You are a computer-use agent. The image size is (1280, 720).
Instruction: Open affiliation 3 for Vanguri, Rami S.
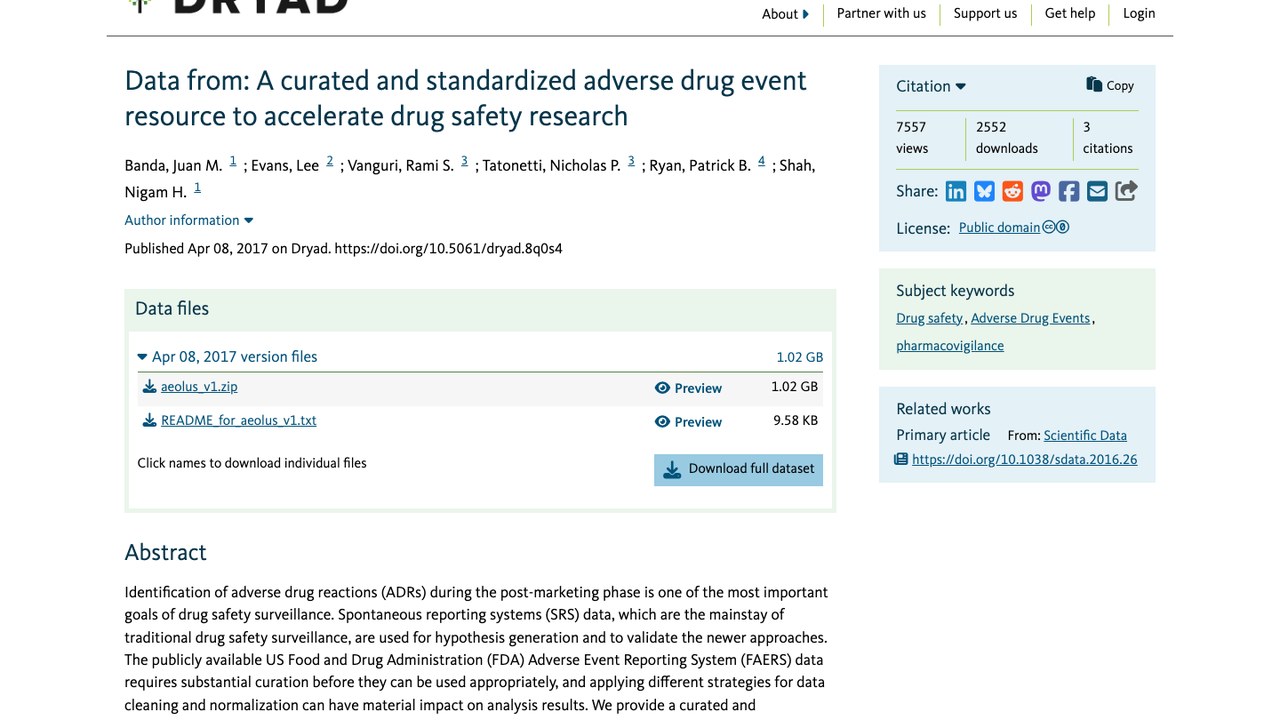point(464,161)
